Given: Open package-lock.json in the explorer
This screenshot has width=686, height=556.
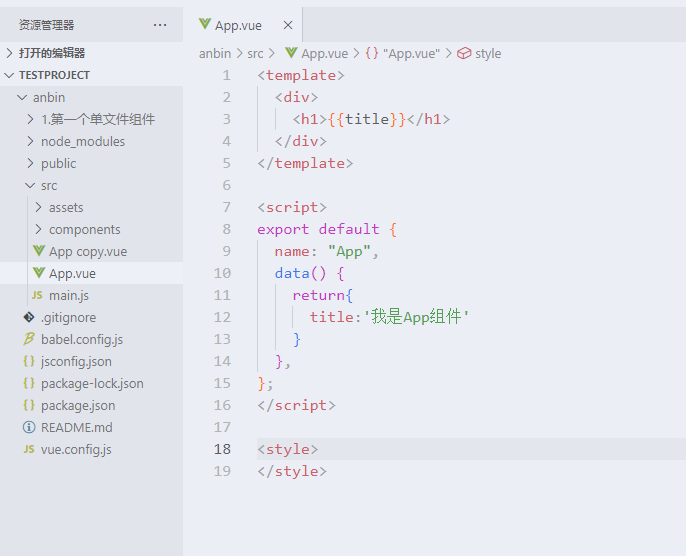Looking at the screenshot, I should click(92, 383).
